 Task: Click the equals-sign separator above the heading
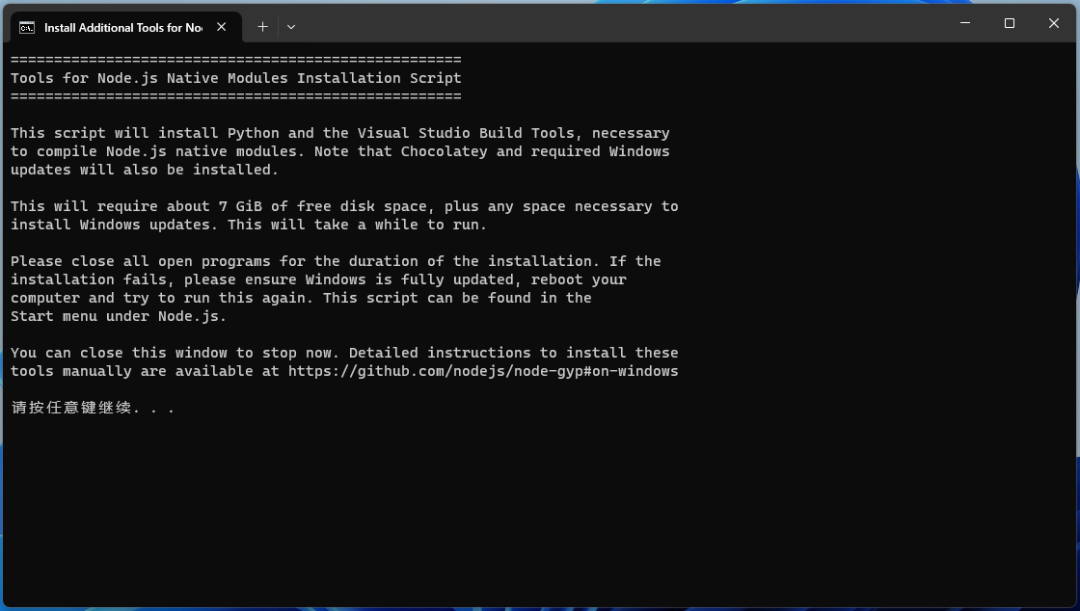(235, 60)
